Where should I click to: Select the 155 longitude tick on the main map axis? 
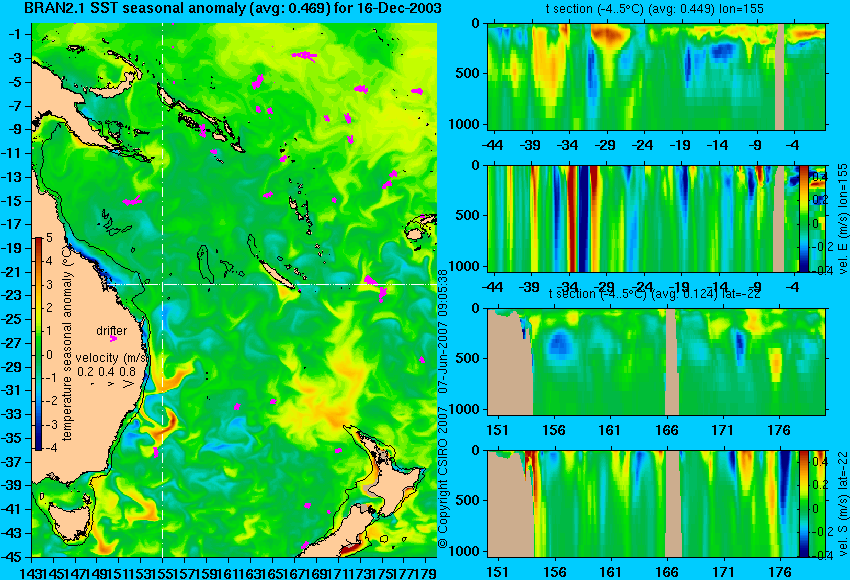click(163, 572)
